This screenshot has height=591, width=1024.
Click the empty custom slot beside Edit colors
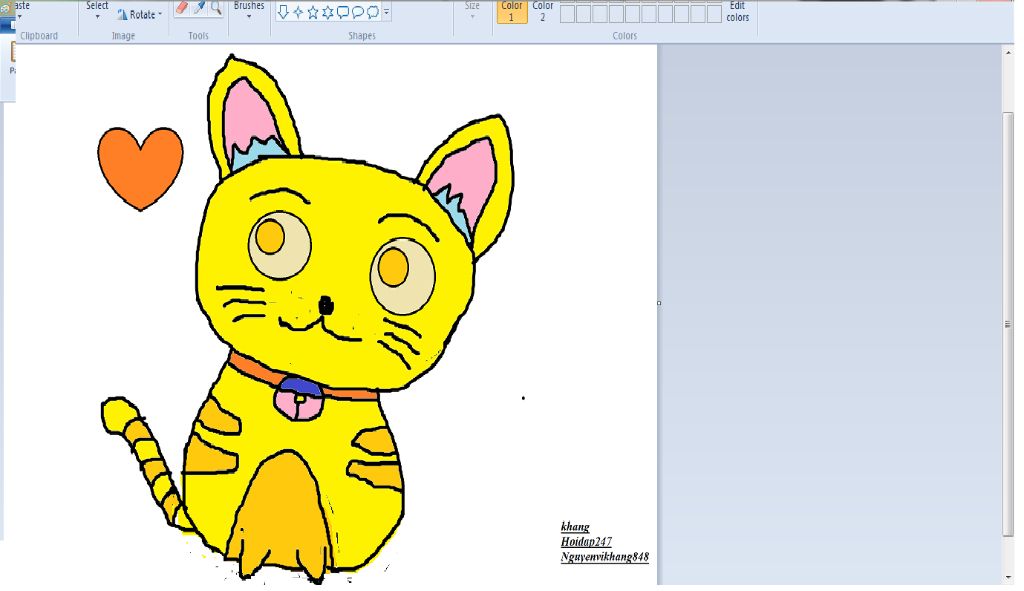tap(714, 14)
